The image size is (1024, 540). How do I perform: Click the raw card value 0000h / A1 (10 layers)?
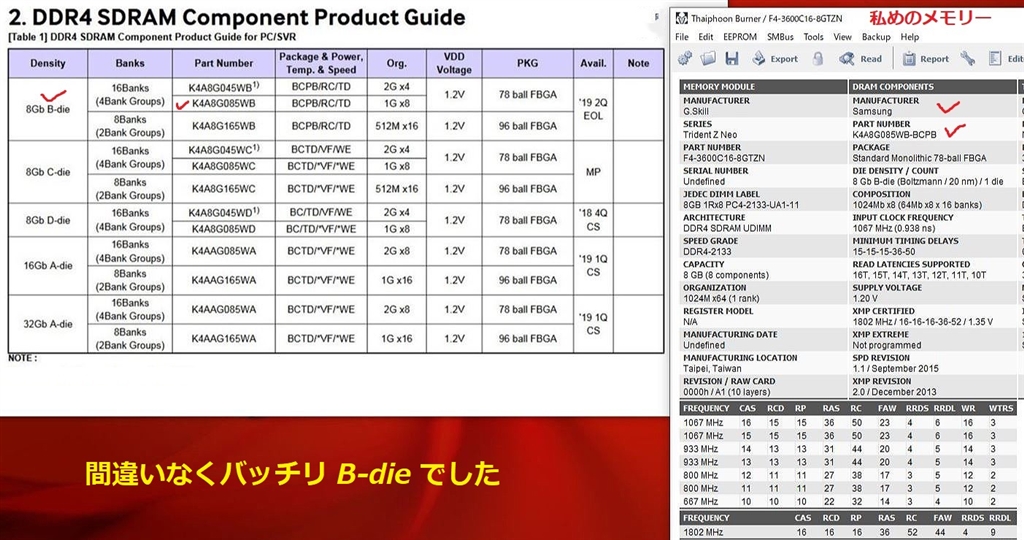point(726,392)
